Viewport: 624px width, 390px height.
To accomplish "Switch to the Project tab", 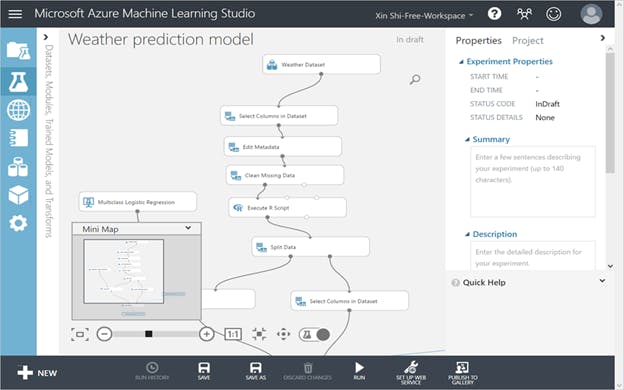I will click(528, 41).
